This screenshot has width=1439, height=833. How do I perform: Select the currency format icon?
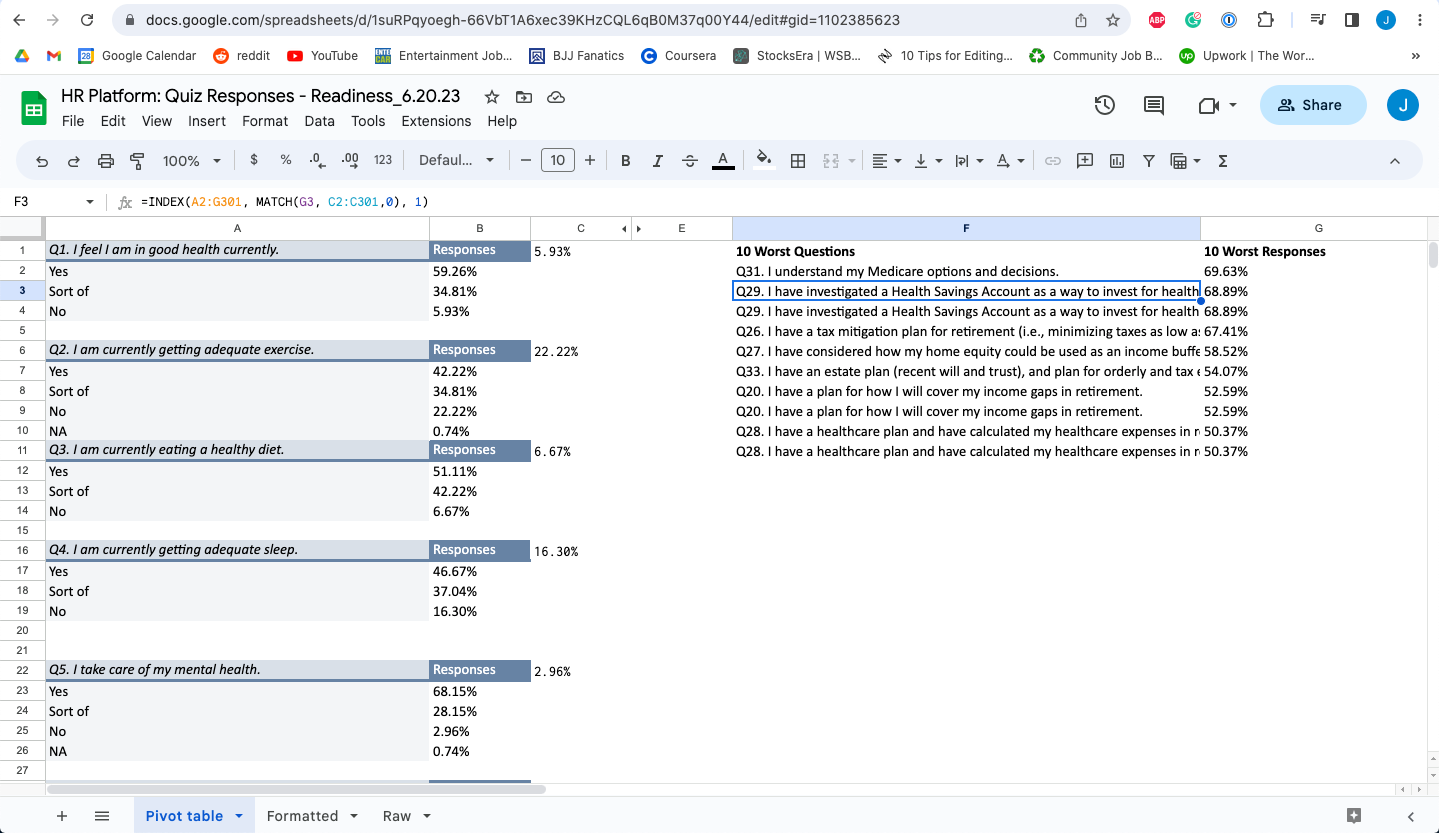[253, 160]
